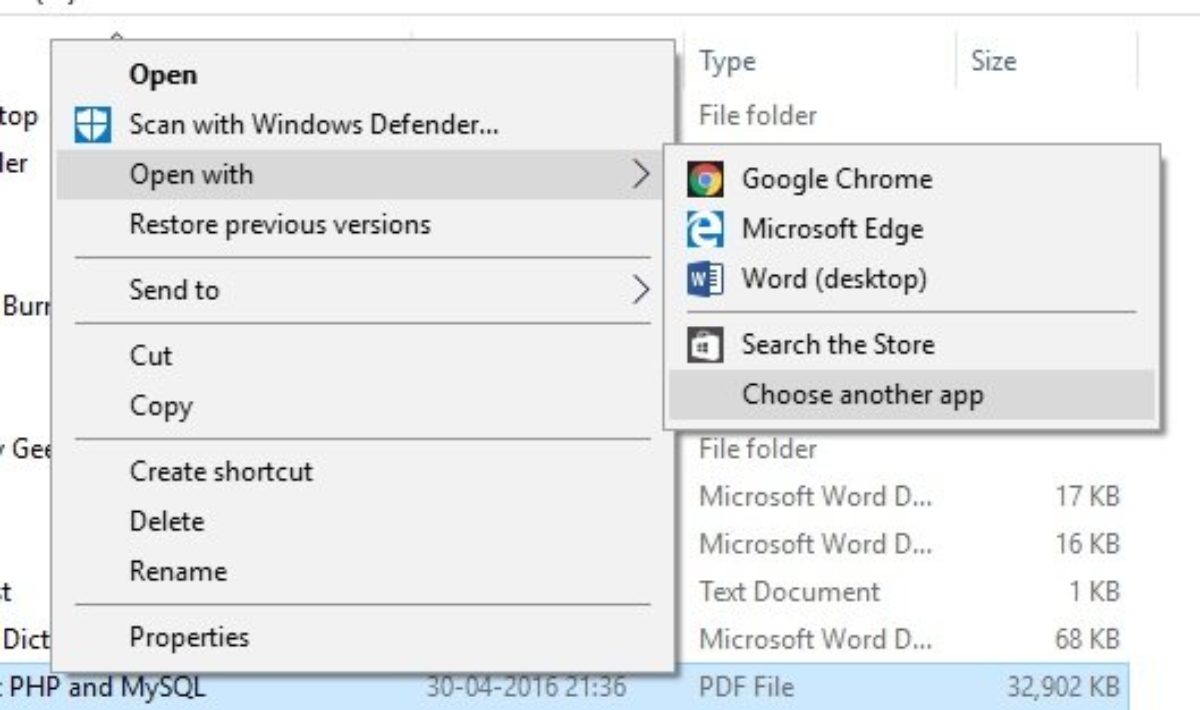Select Cut from the context menu
The height and width of the screenshot is (710, 1200).
151,356
